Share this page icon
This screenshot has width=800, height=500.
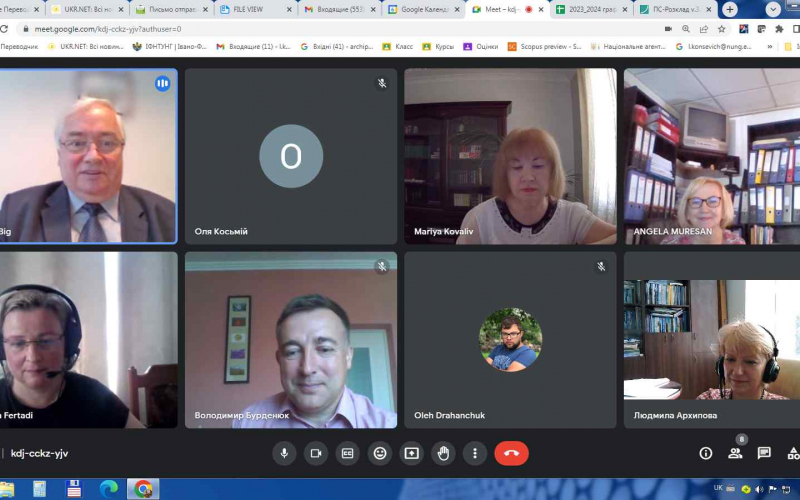pyautogui.click(x=704, y=29)
